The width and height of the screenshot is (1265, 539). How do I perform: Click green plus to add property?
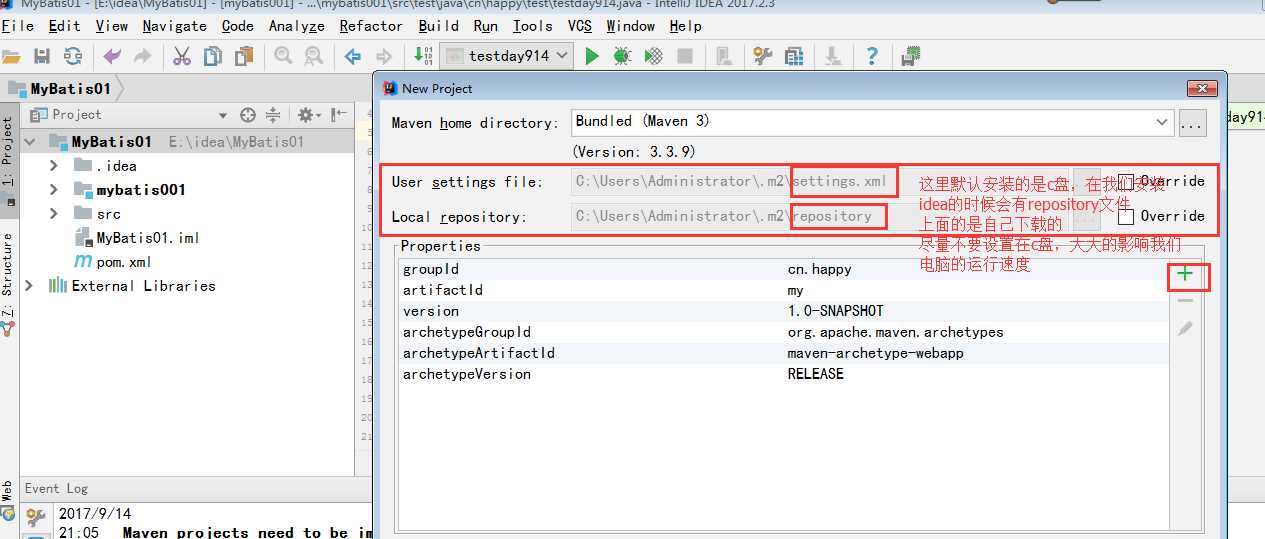pos(1185,273)
